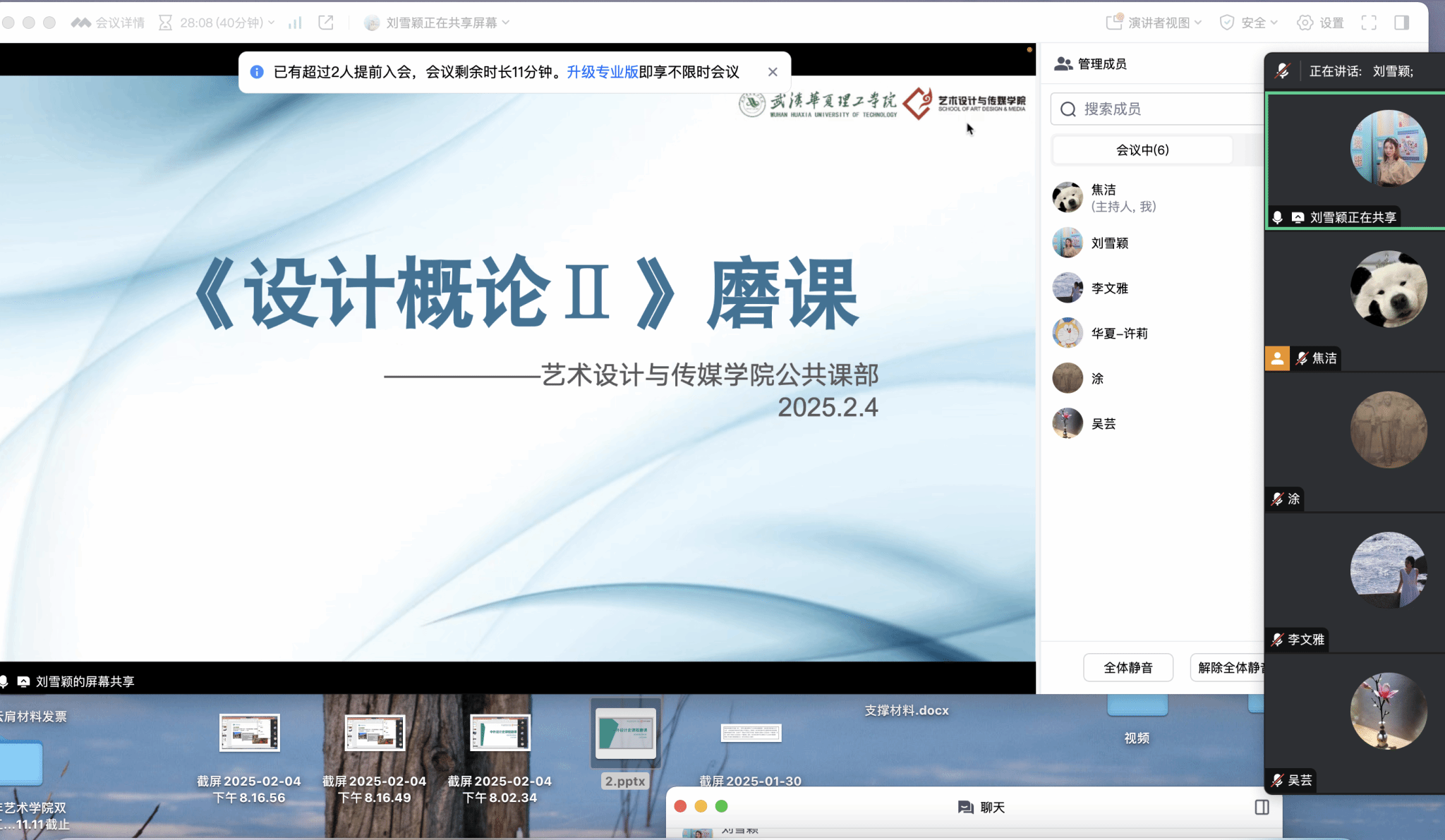Check network signal strength bars icon

point(295,23)
